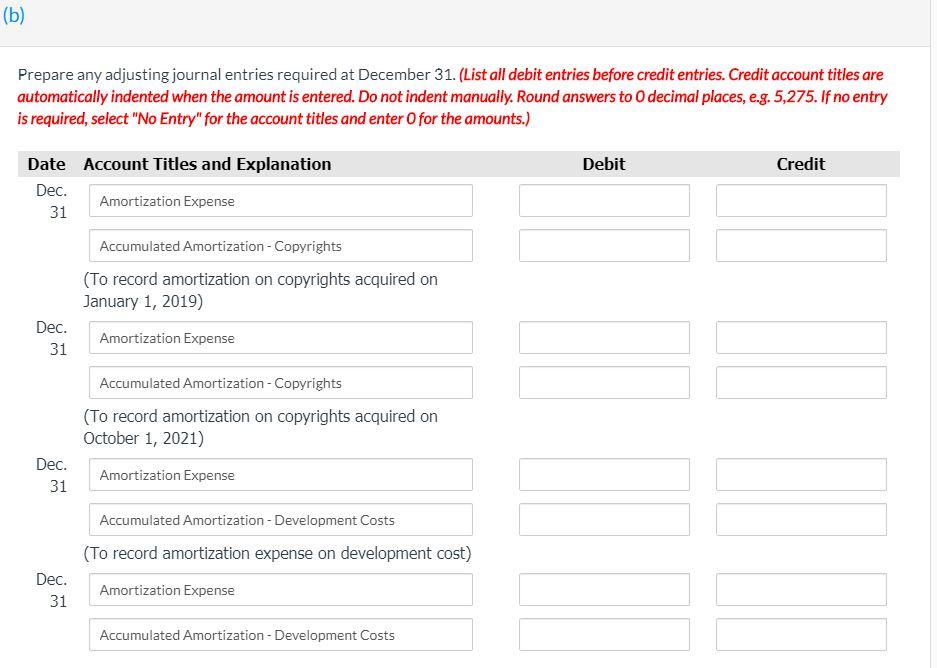Image resolution: width=937 pixels, height=668 pixels.
Task: Click the Debit column header
Action: tap(603, 164)
